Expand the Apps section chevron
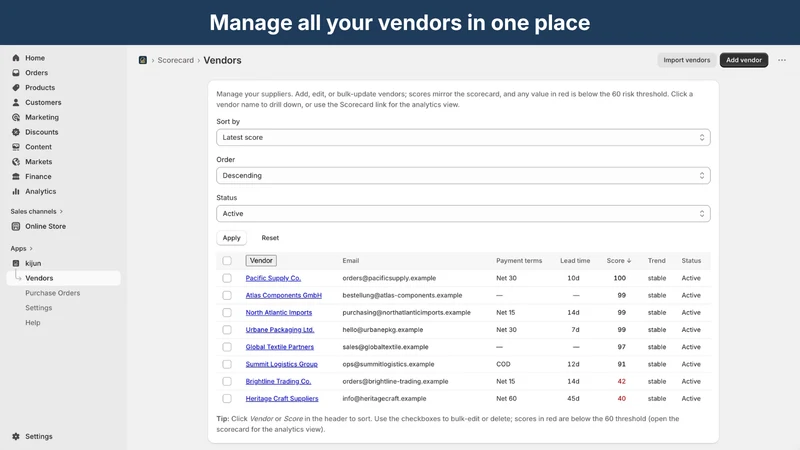 [31, 248]
